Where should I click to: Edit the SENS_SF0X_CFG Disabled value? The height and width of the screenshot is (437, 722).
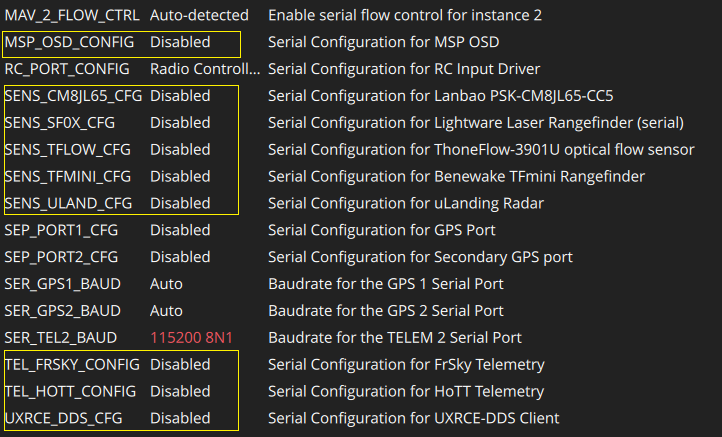(x=180, y=123)
